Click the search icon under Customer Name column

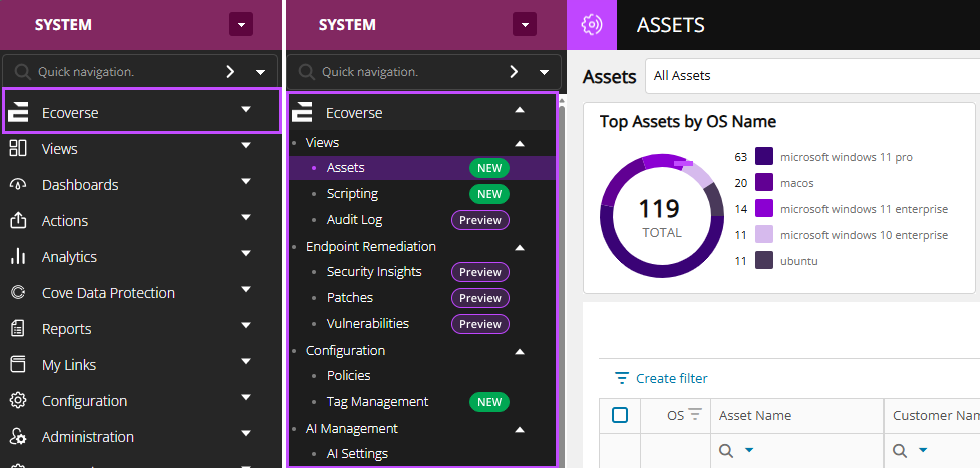[x=899, y=451]
